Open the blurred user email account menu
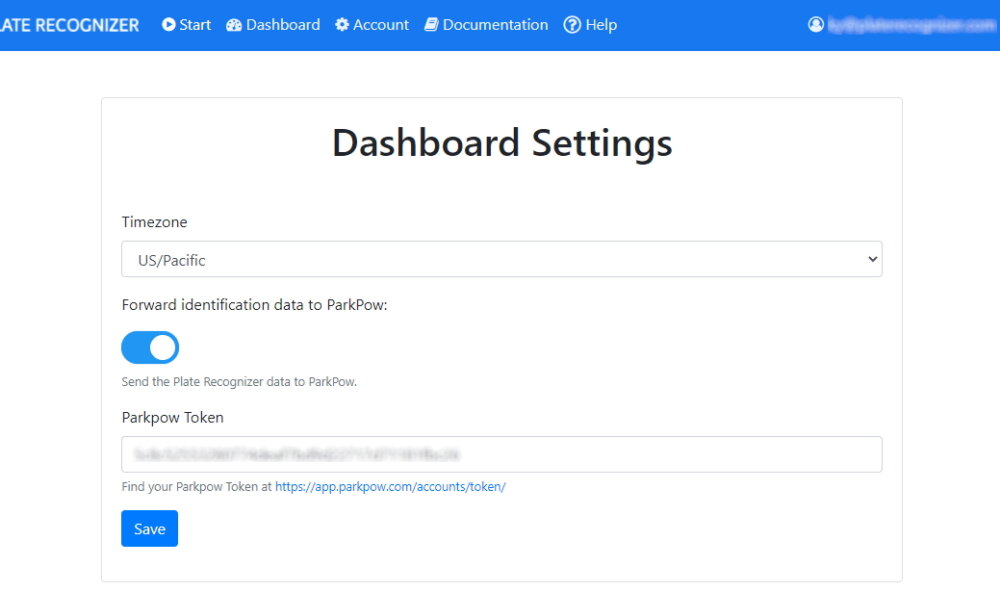Image resolution: width=1000 pixels, height=592 pixels. [911, 24]
